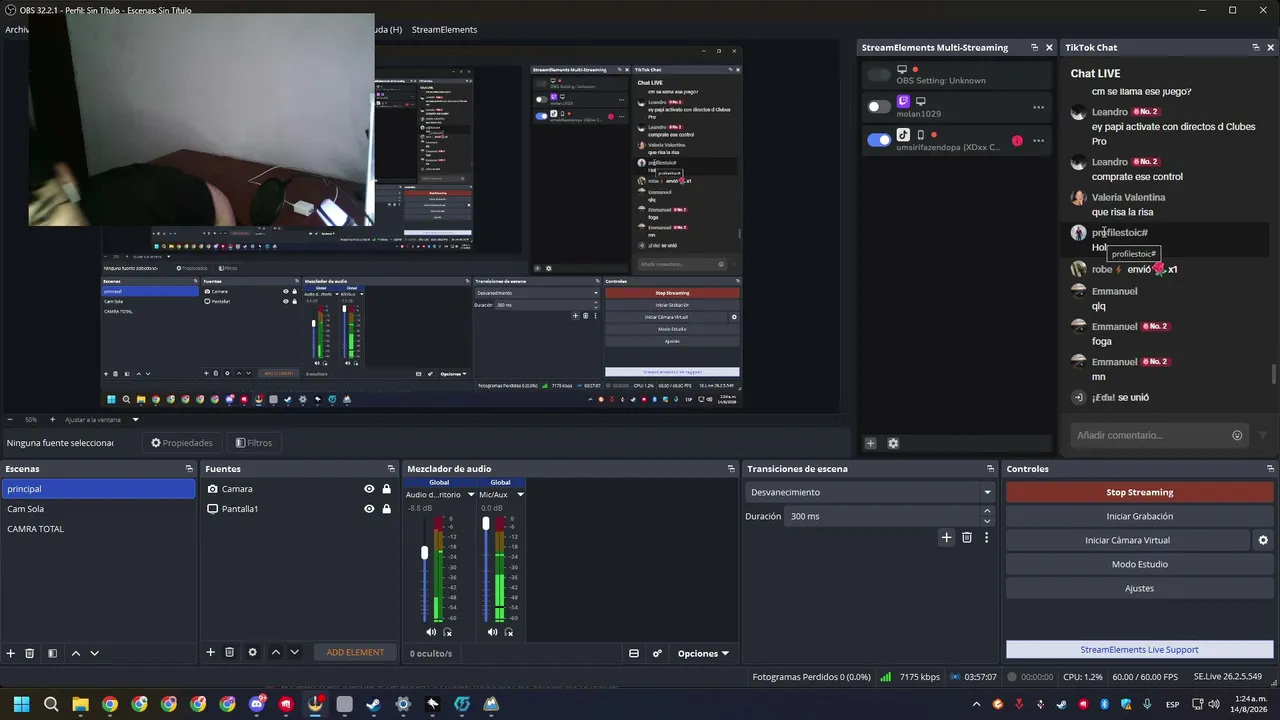Select the Camara source row
1280x720 pixels.
[300, 489]
